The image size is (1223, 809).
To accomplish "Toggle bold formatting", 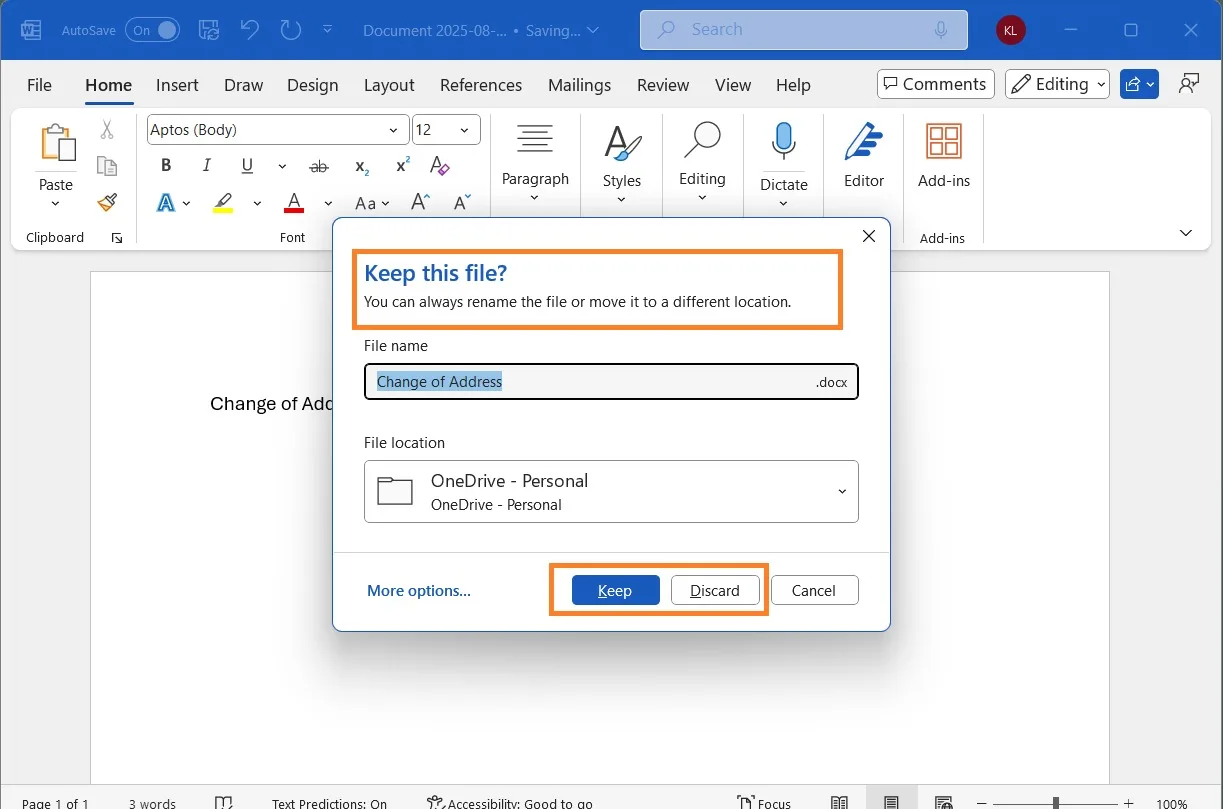I will click(x=166, y=165).
